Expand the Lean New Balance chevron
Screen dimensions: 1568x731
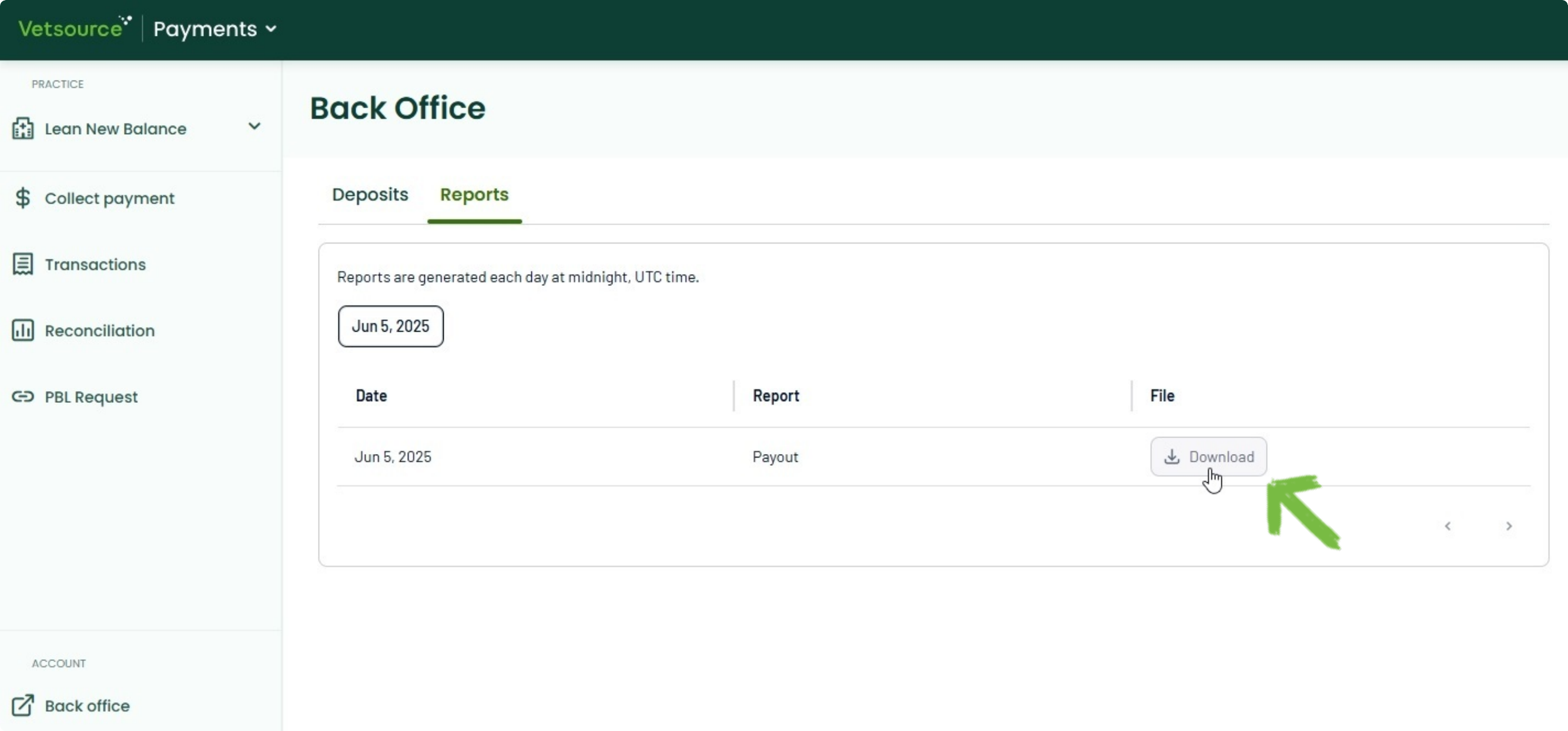(x=254, y=126)
